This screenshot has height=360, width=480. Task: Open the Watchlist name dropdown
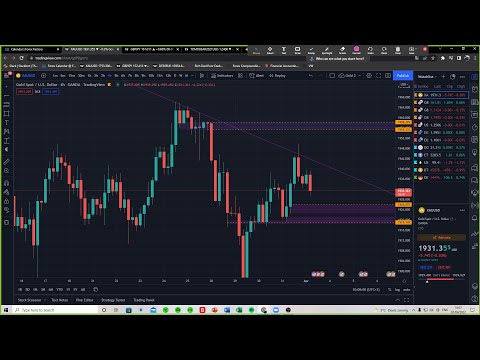(427, 77)
